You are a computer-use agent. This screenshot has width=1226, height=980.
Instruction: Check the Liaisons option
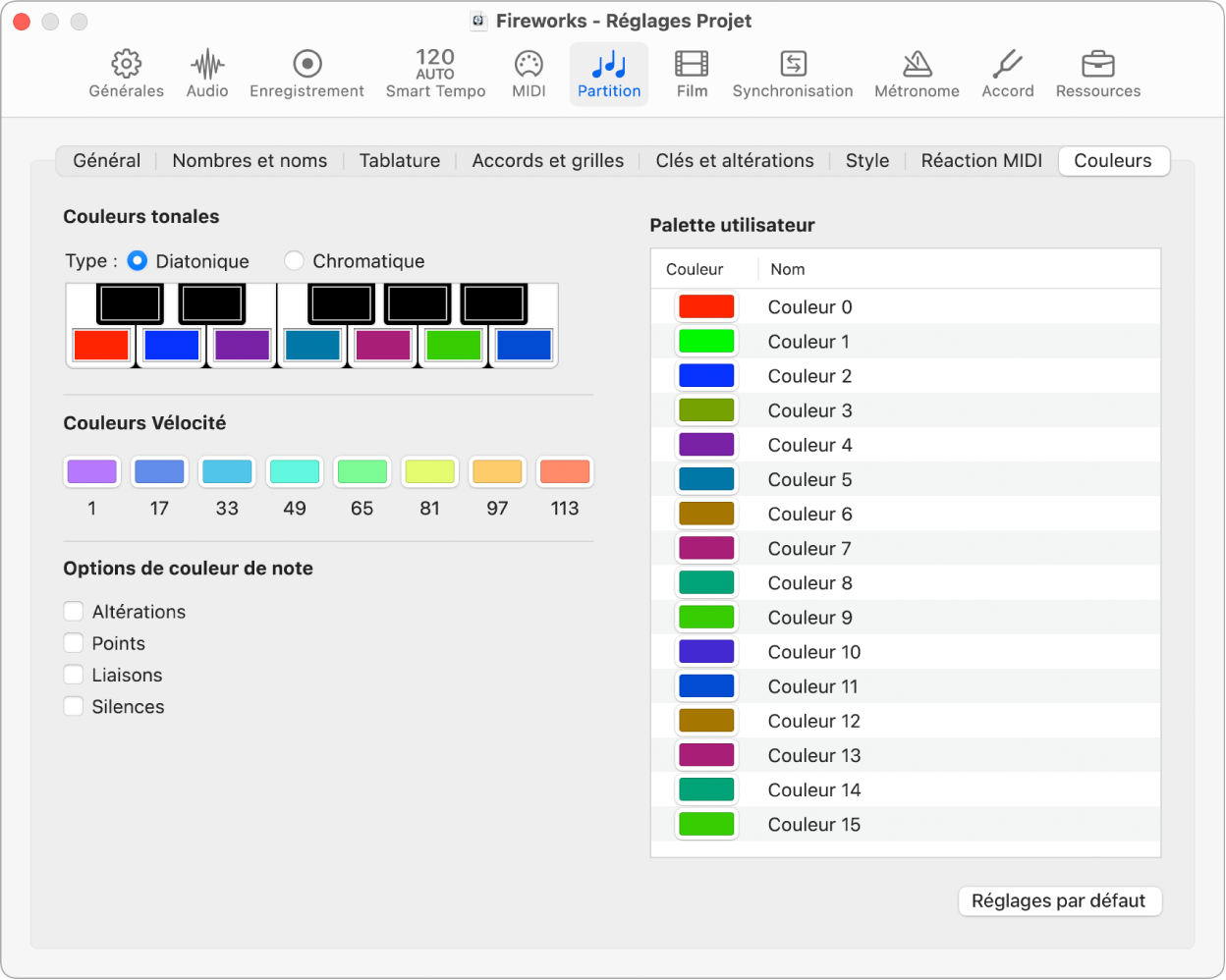point(74,676)
